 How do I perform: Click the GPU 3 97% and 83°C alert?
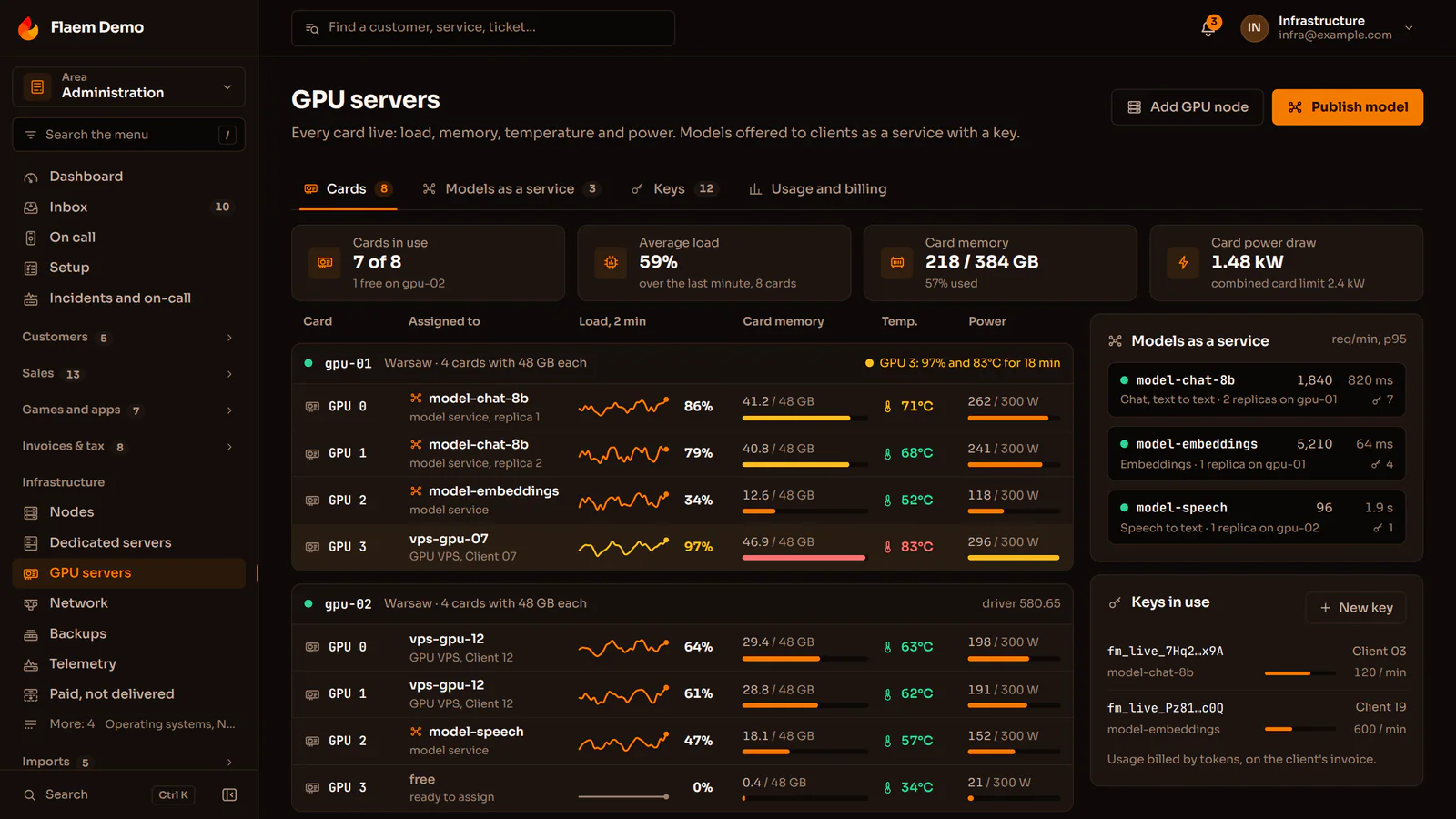963,363
